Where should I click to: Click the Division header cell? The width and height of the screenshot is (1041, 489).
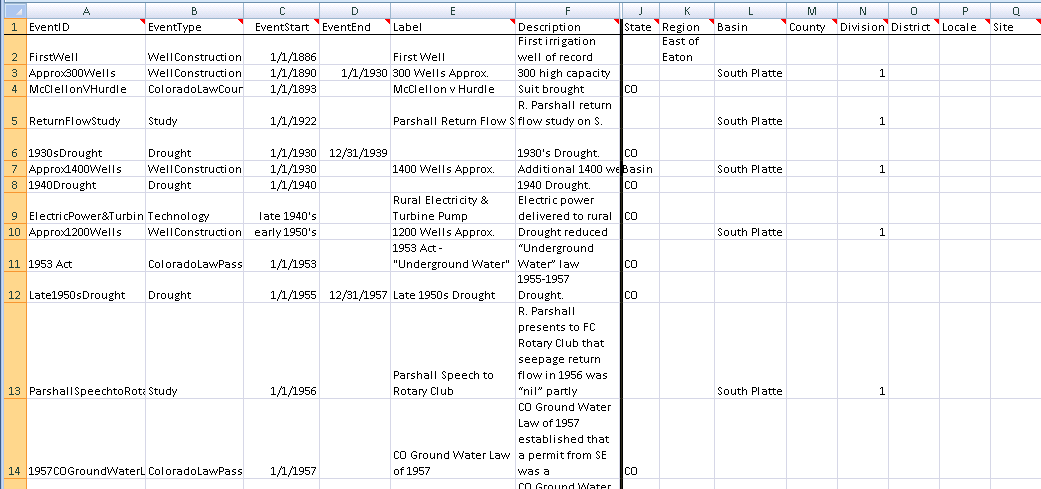[x=862, y=27]
